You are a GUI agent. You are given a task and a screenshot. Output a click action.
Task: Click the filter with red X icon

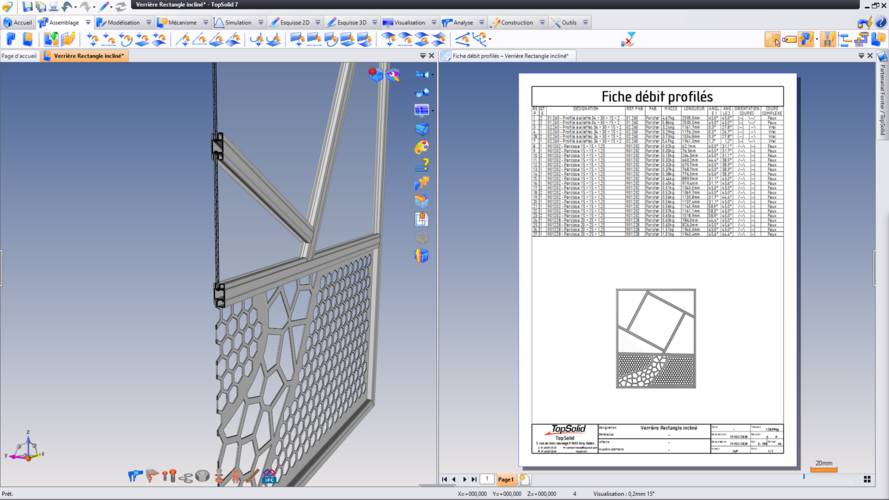tap(628, 40)
